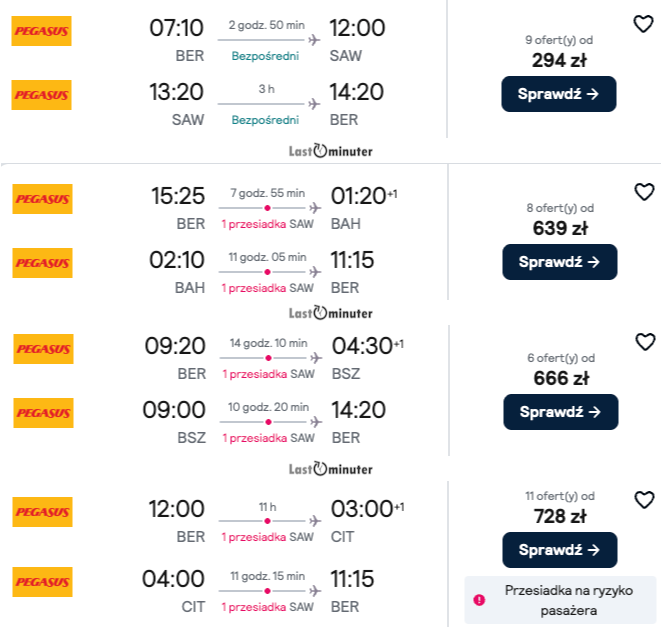Favorite the 294 zł flight offer
Screen dimensions: 663x627
pyautogui.click(x=644, y=24)
